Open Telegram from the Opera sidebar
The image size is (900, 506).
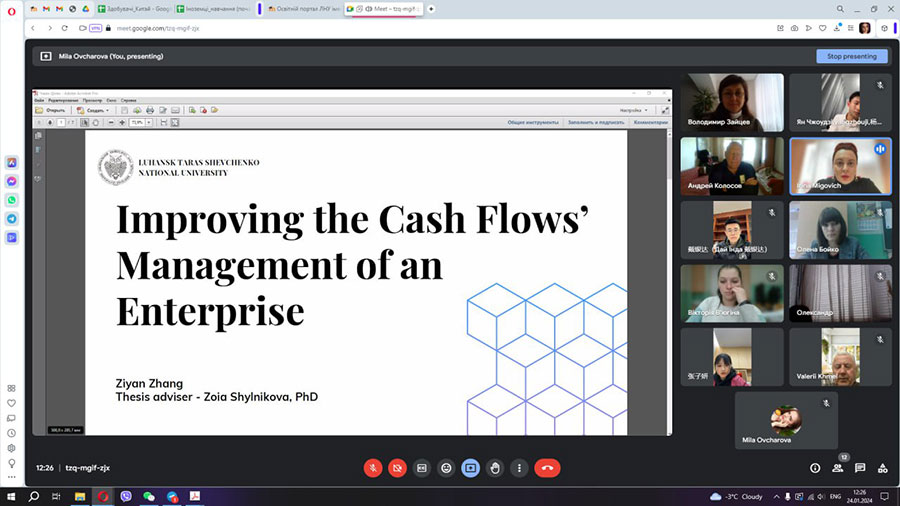pyautogui.click(x=11, y=218)
